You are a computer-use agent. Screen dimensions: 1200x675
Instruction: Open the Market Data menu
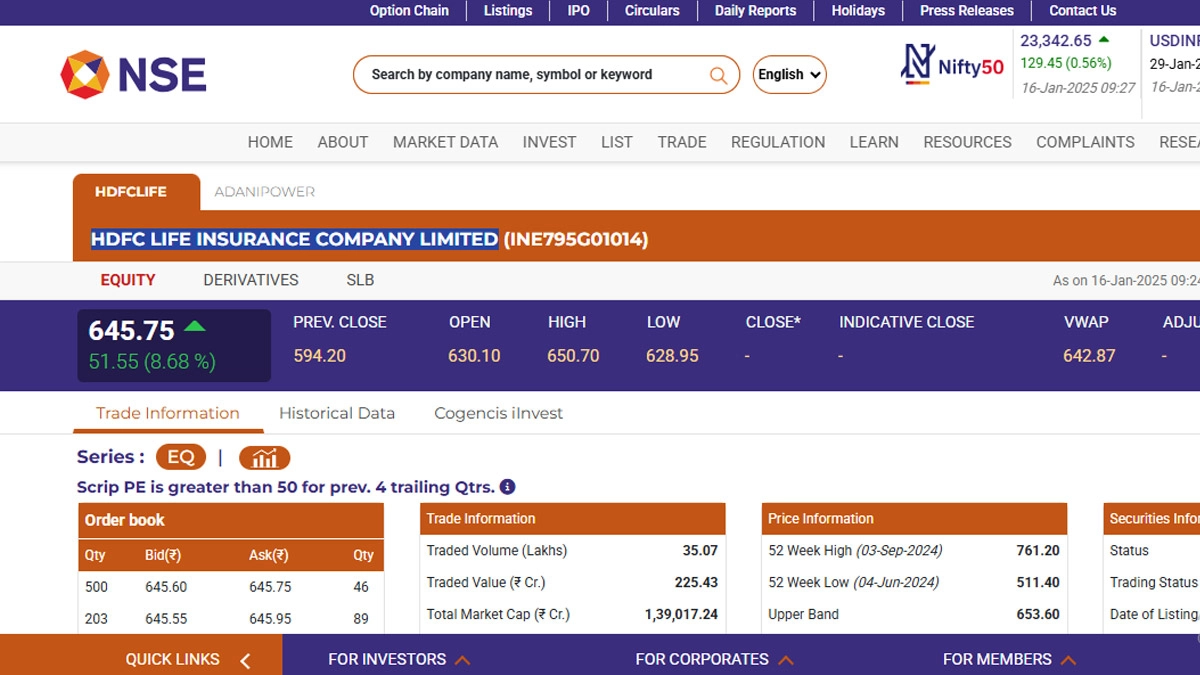pyautogui.click(x=445, y=142)
